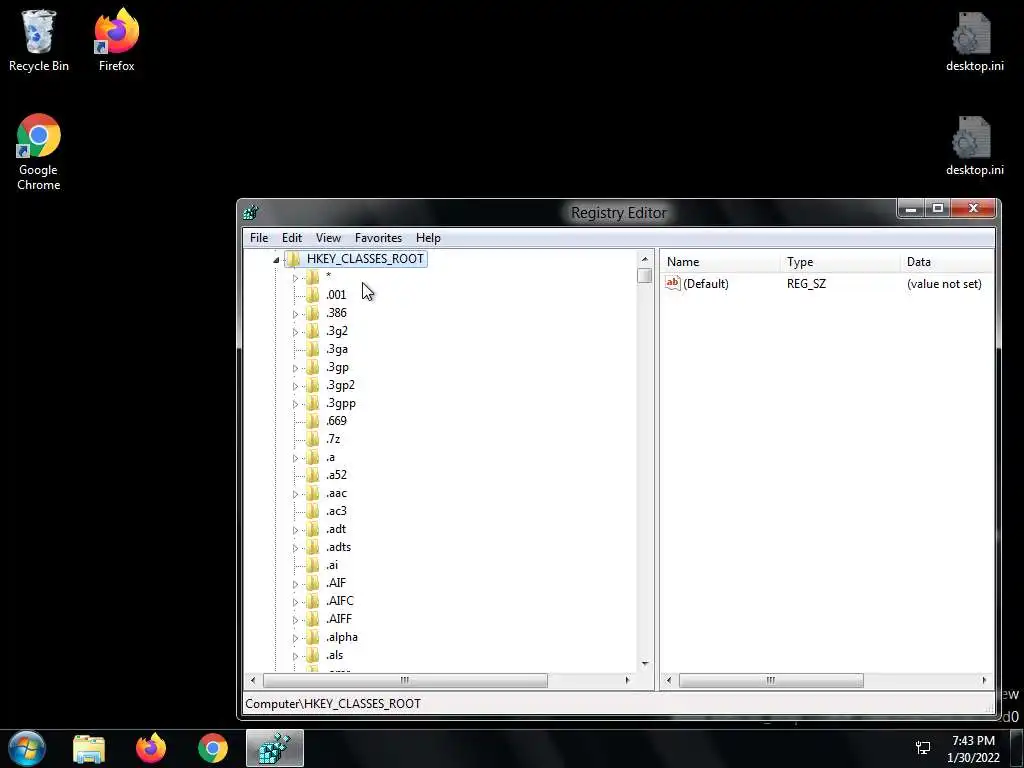Image resolution: width=1024 pixels, height=768 pixels.
Task: Click the Registry Editor taskbar button
Action: tap(274, 748)
